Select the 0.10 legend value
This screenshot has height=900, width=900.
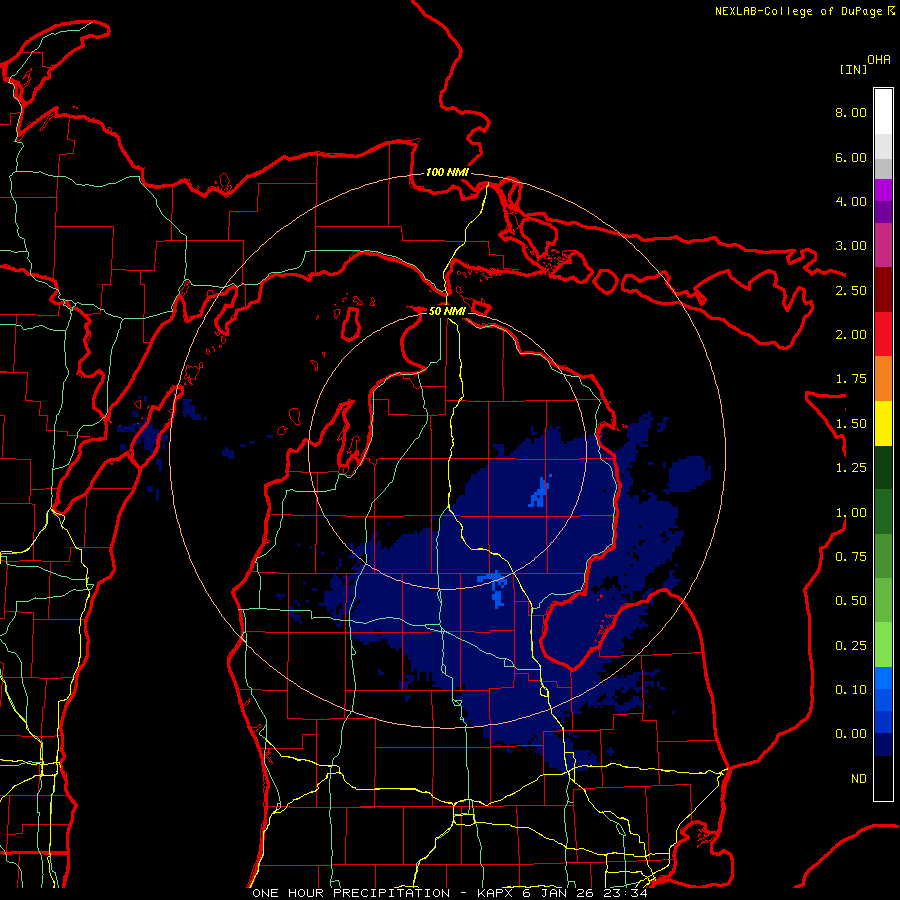click(x=851, y=690)
